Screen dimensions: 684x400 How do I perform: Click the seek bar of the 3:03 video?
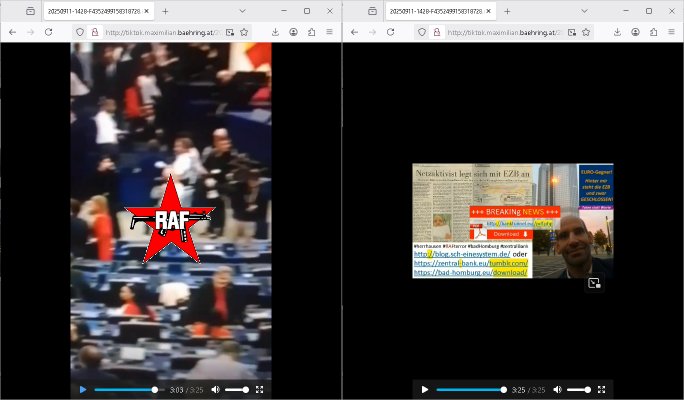125,389
